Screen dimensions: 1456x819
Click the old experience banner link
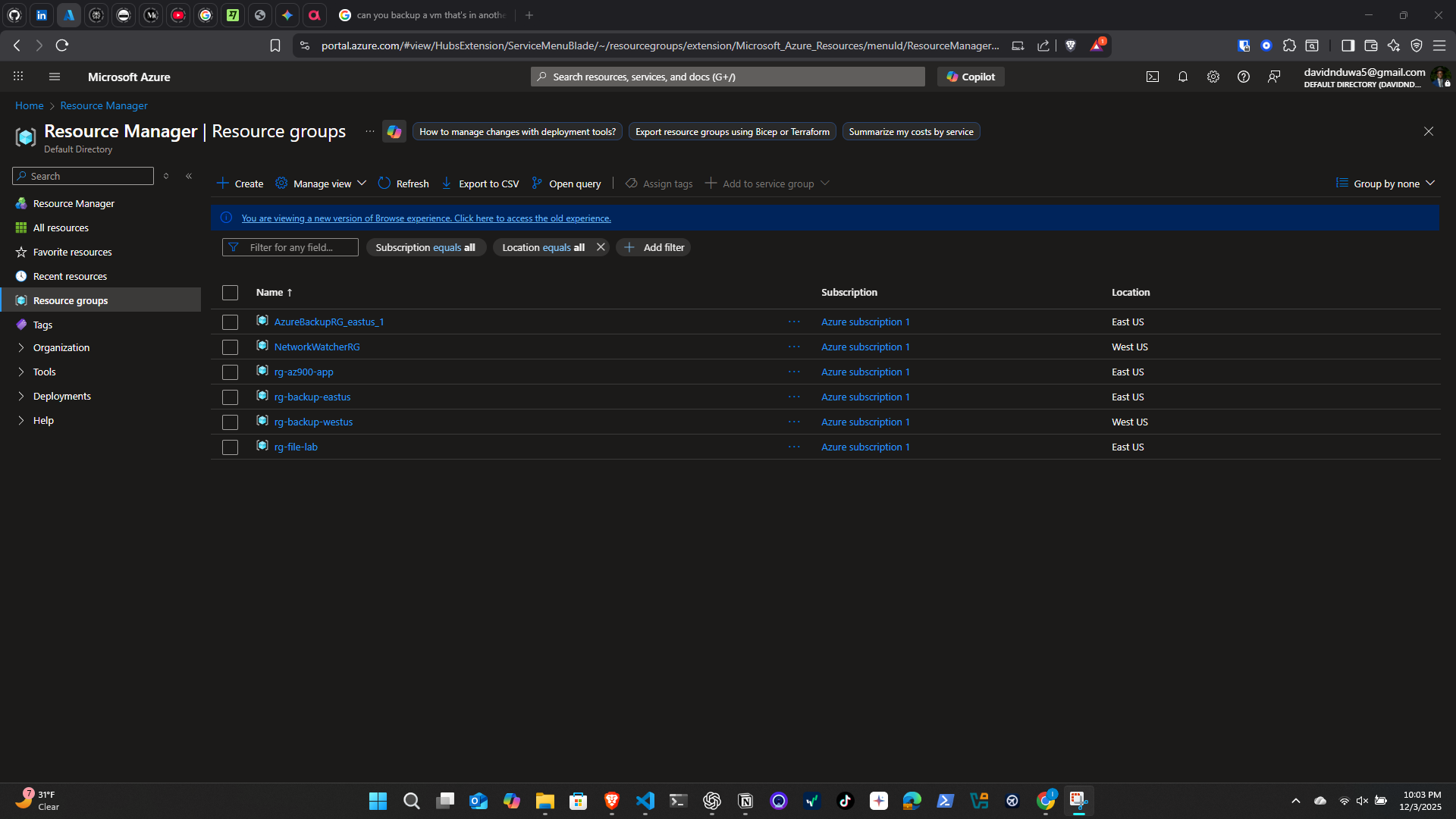click(x=426, y=218)
